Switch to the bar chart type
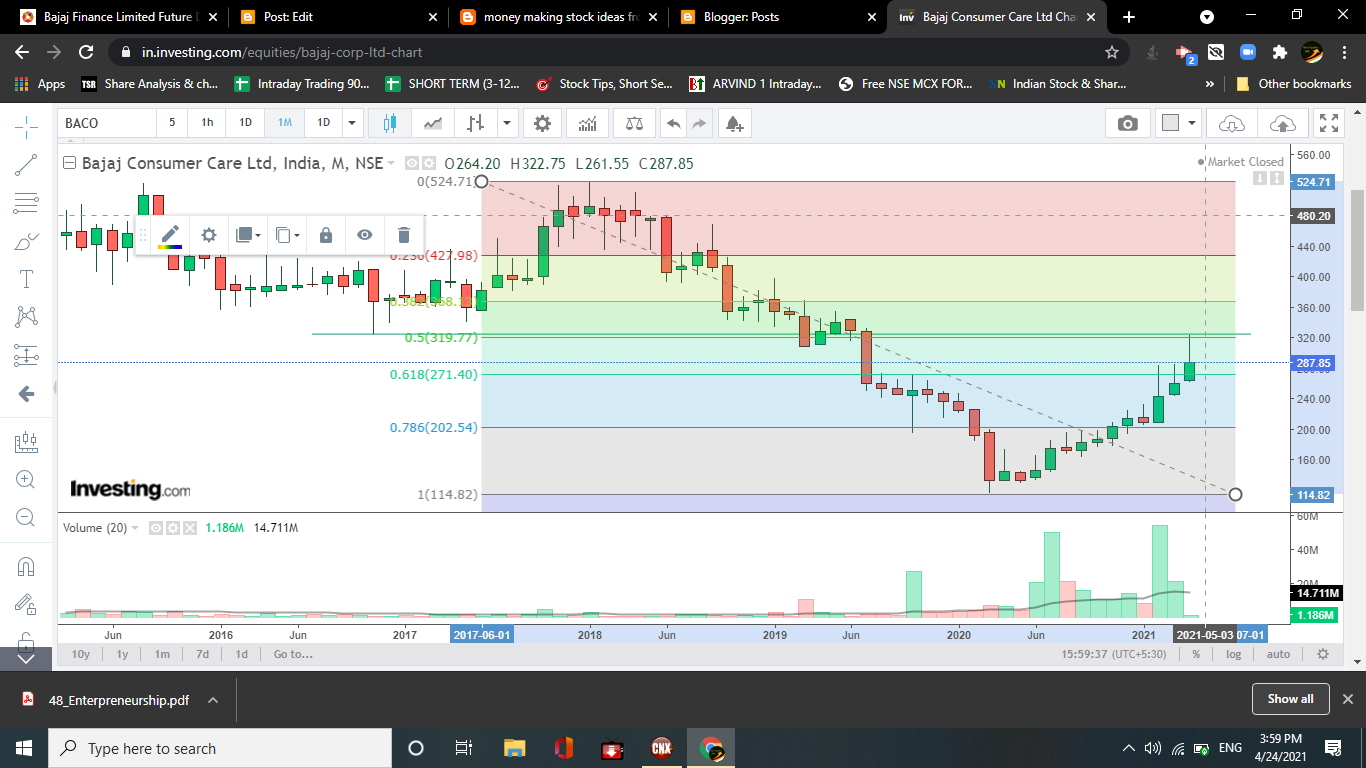Screen dimensions: 1366x768 coord(475,123)
